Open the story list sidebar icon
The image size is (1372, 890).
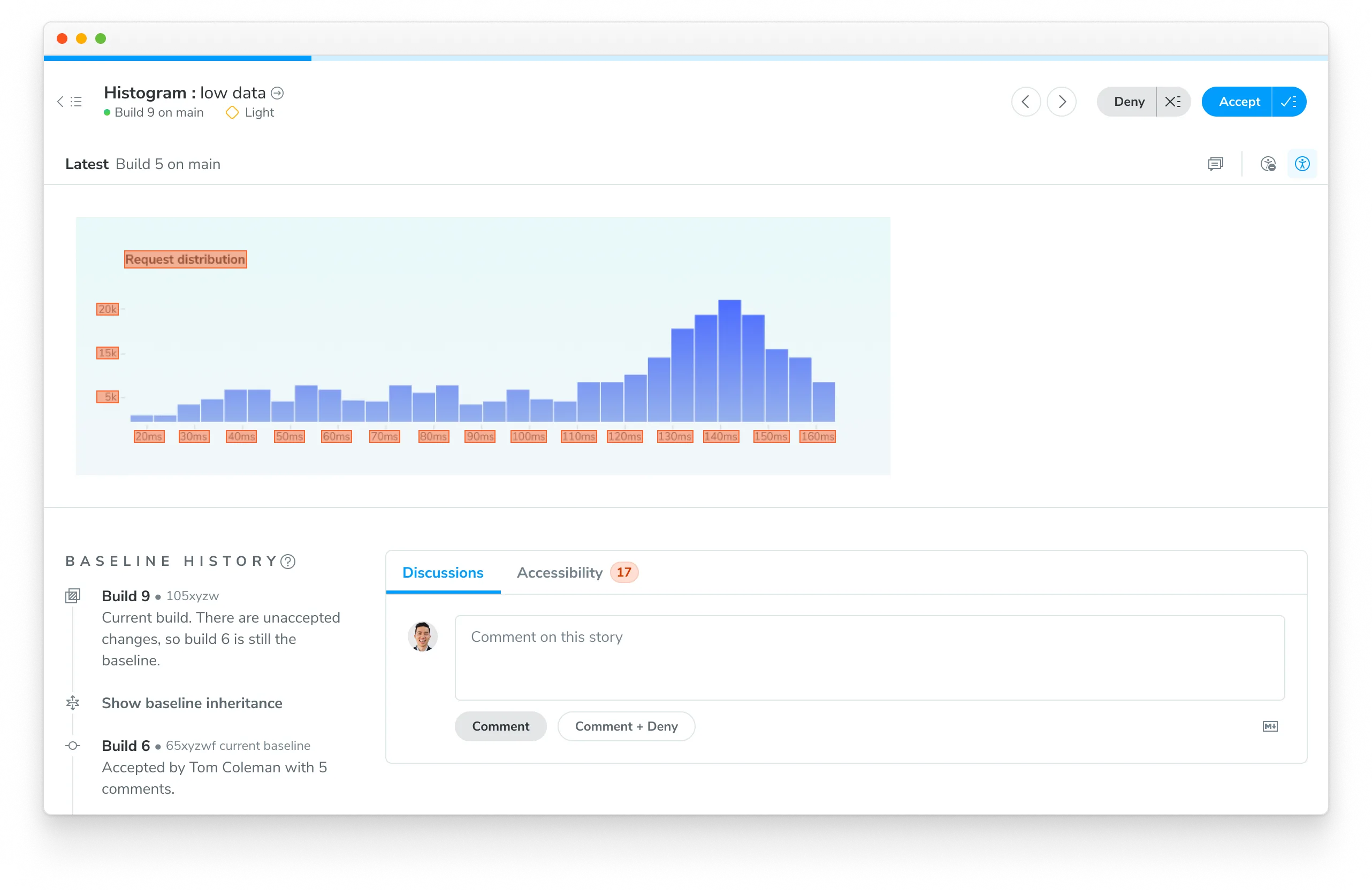(75, 102)
